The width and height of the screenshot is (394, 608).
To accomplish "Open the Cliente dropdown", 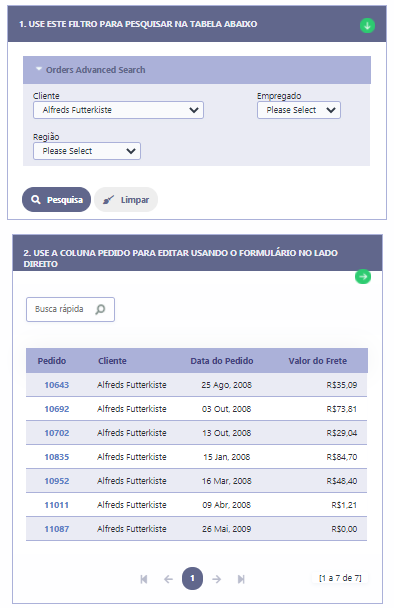I will click(x=118, y=110).
